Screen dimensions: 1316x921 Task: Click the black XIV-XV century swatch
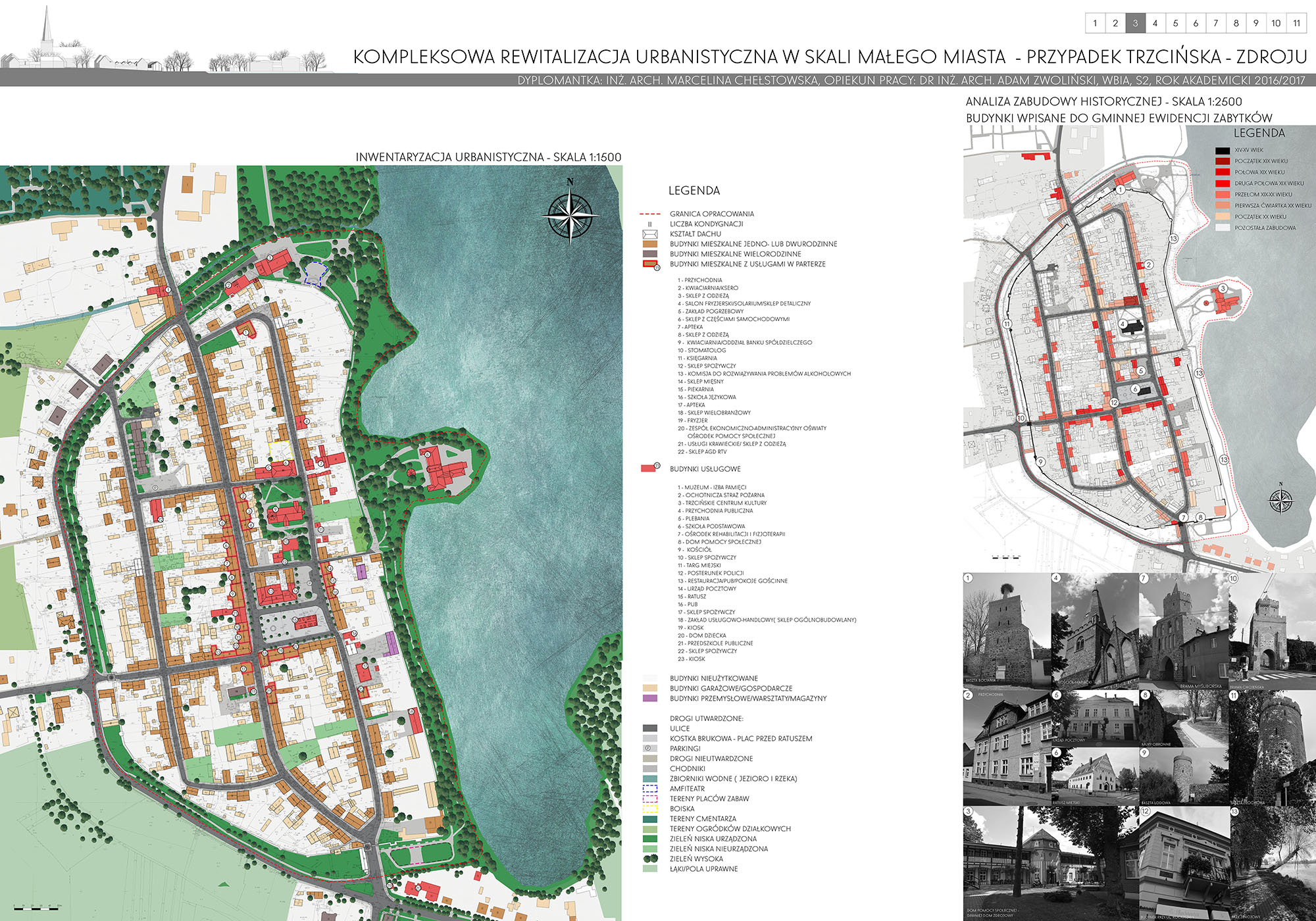coord(1223,150)
